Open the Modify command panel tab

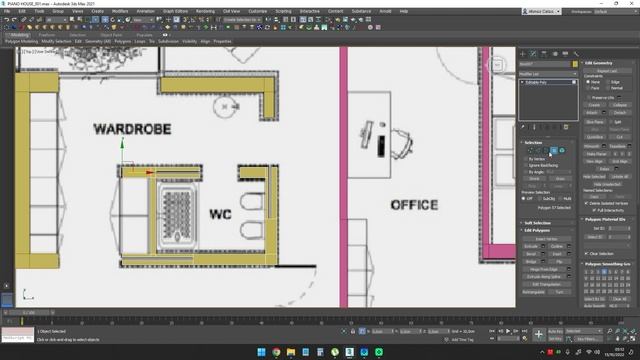pyautogui.click(x=533, y=54)
